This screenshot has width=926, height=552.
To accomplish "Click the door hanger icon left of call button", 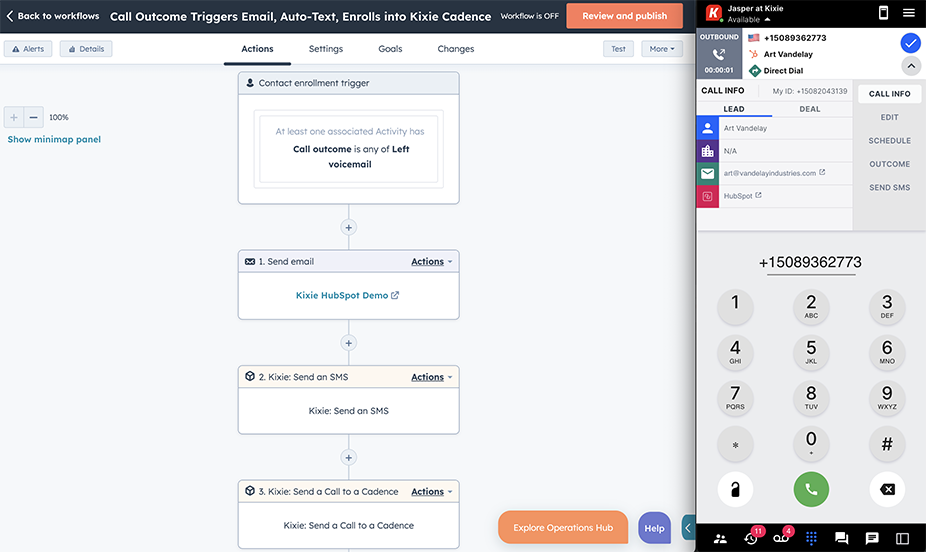I will pyautogui.click(x=735, y=489).
